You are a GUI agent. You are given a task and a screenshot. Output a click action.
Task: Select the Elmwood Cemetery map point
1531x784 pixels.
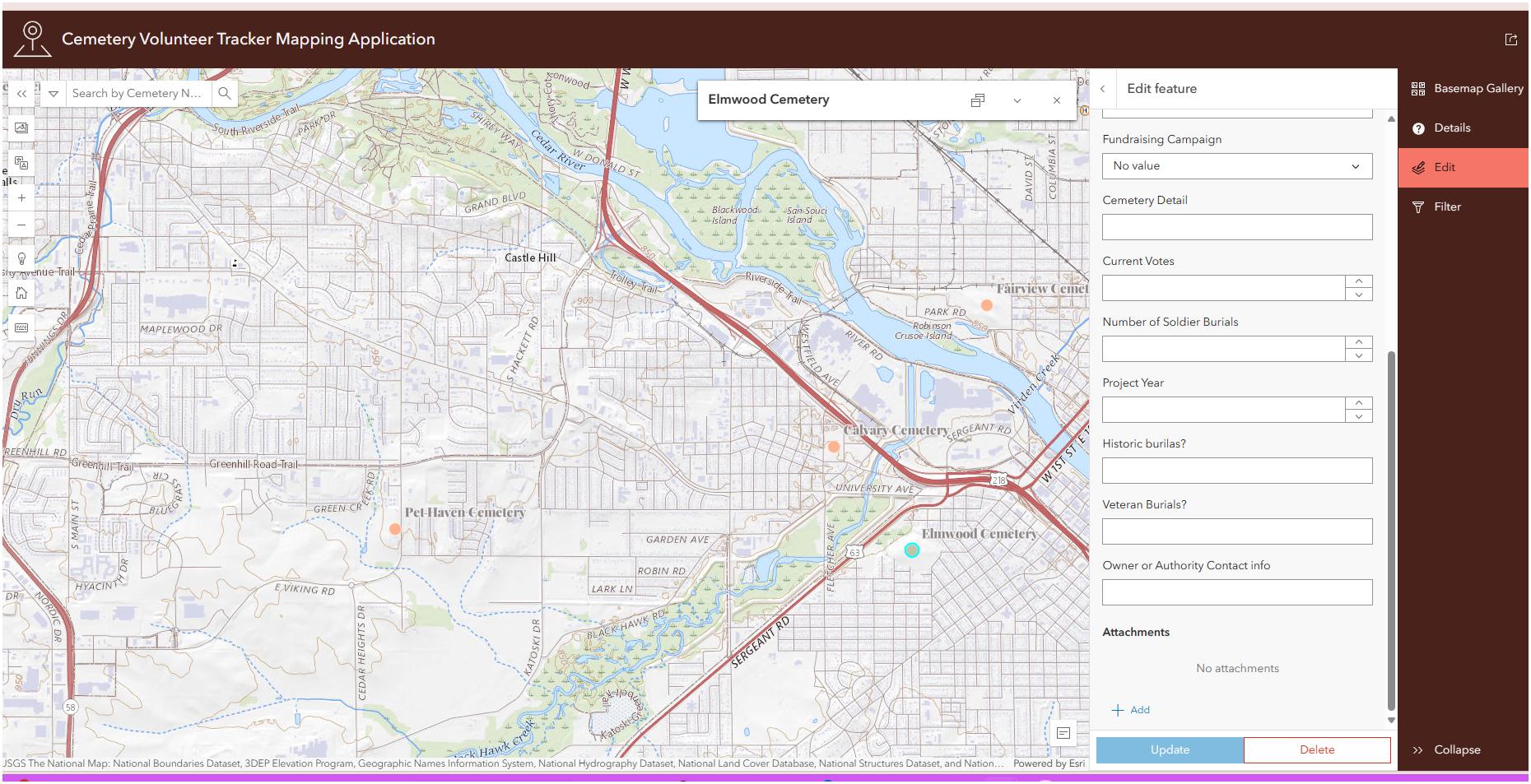click(912, 550)
